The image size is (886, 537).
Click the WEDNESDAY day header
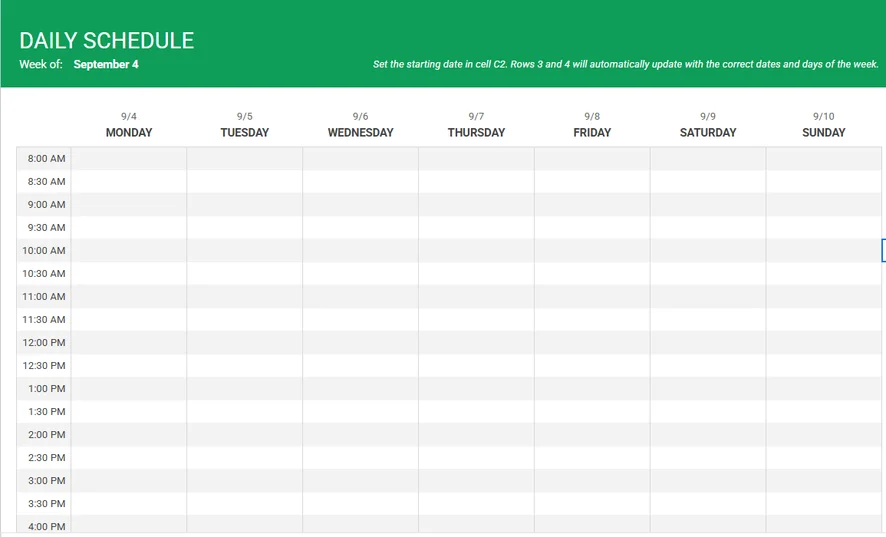coord(360,132)
